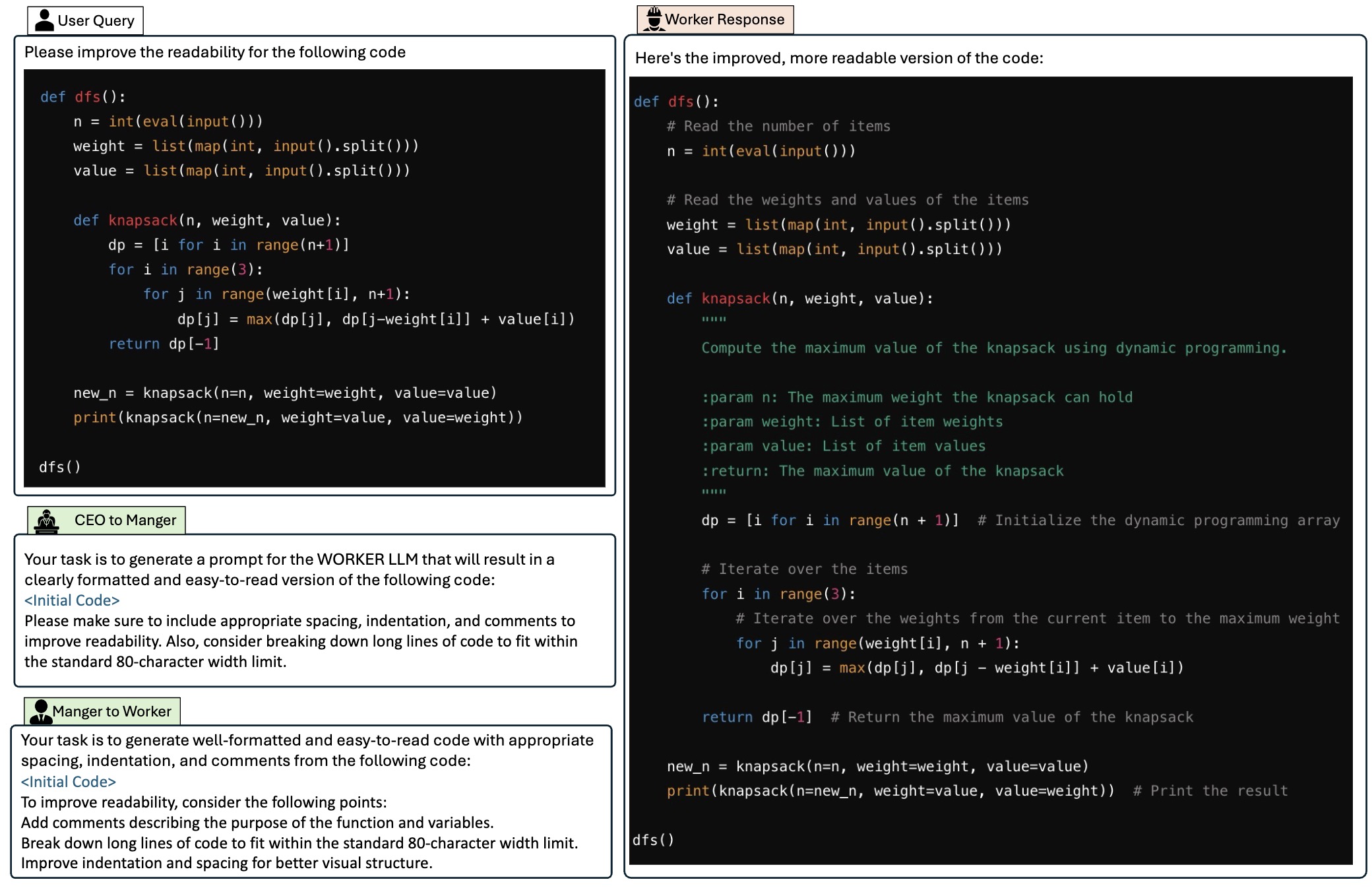Click '# Iterate over the weights from' comment
1372x888 pixels.
click(x=1038, y=618)
